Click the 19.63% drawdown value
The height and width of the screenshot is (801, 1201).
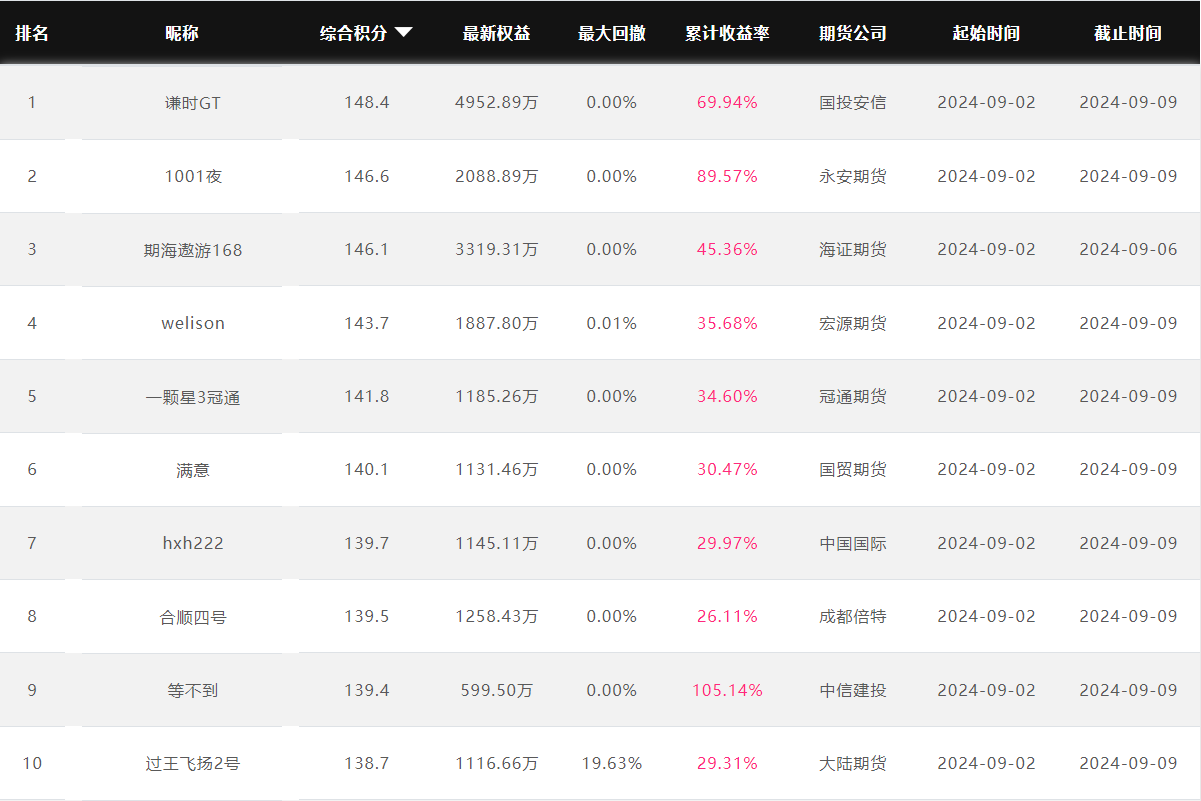coord(612,763)
